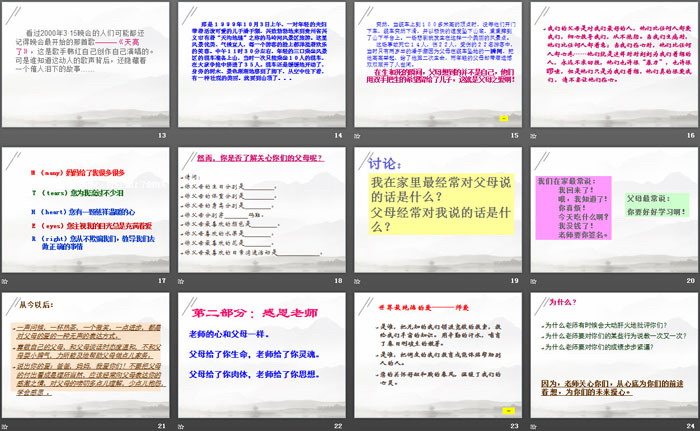The height and width of the screenshot is (431, 700).
Task: Click animation star icon under slide 16
Action: pyautogui.click(x=533, y=136)
